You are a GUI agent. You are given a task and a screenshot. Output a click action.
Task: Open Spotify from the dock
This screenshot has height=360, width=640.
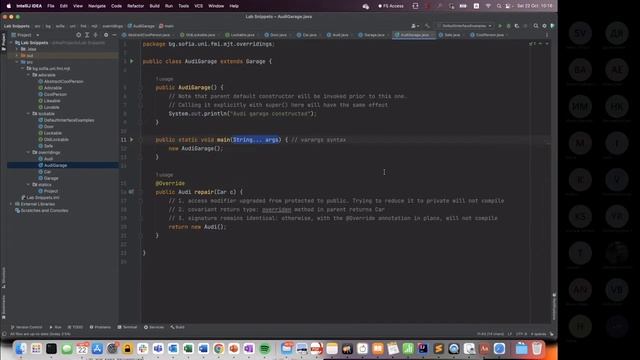264,349
